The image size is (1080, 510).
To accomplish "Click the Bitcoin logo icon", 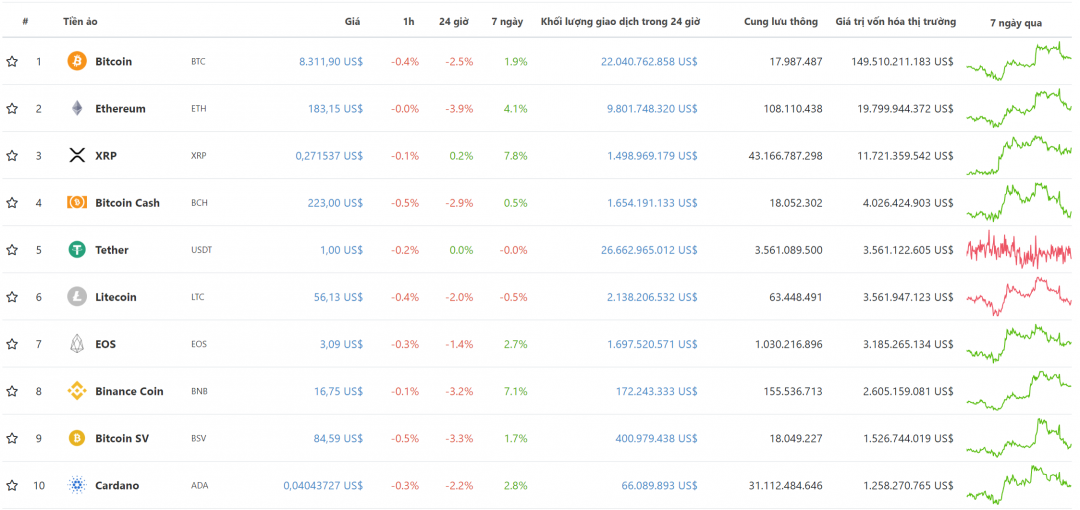I will (77, 61).
